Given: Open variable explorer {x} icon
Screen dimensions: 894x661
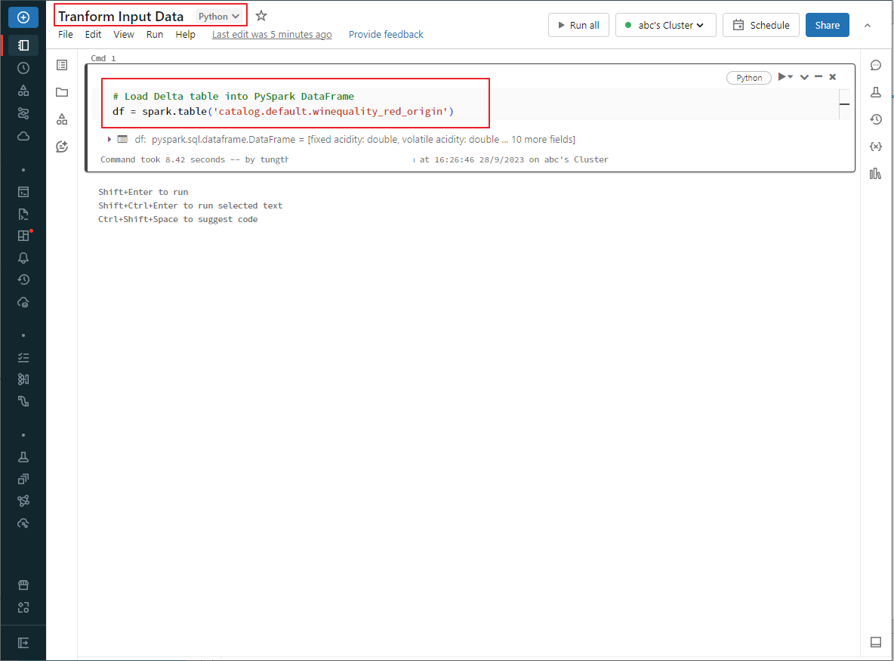Looking at the screenshot, I should (x=876, y=147).
